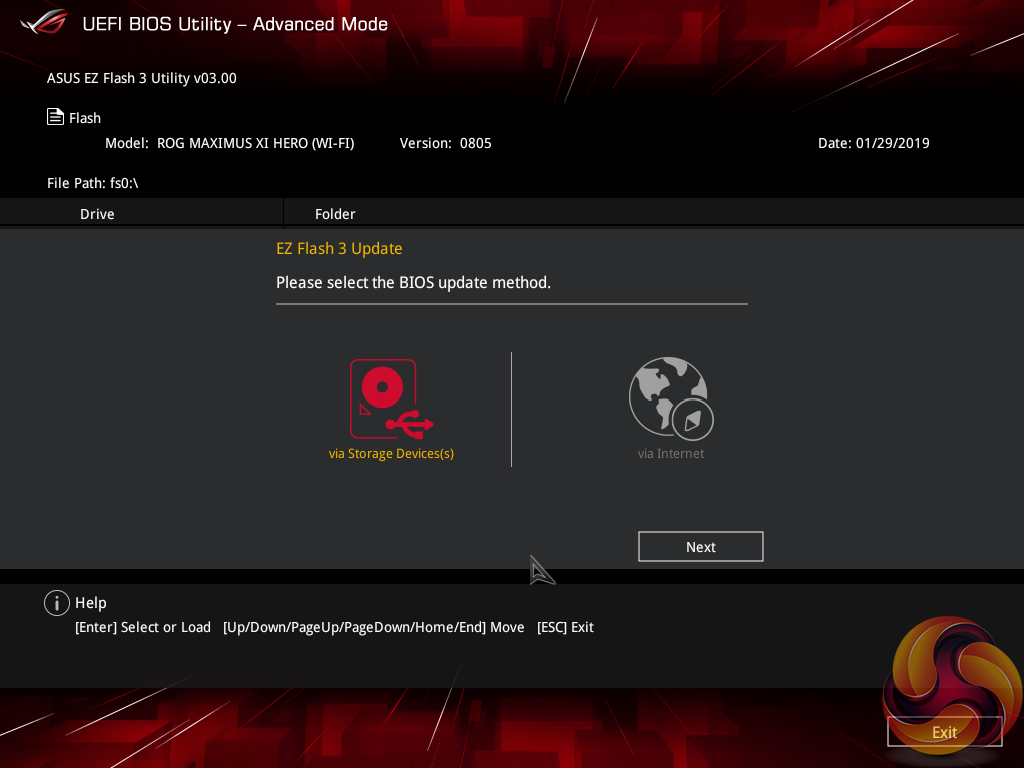Click the ROG logo in the header
The image size is (1024, 768).
[x=44, y=22]
